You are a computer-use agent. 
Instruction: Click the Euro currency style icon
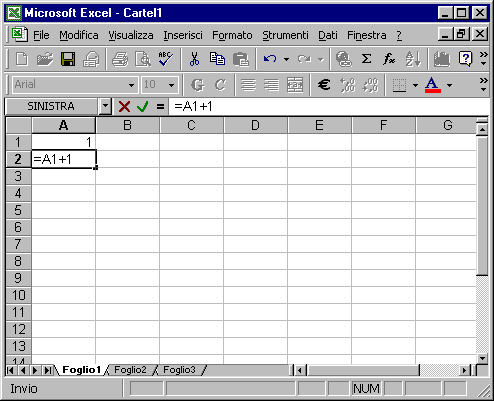click(324, 85)
